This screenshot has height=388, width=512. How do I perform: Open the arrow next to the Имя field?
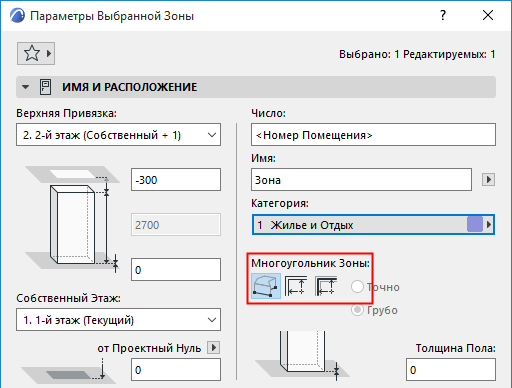coord(488,180)
